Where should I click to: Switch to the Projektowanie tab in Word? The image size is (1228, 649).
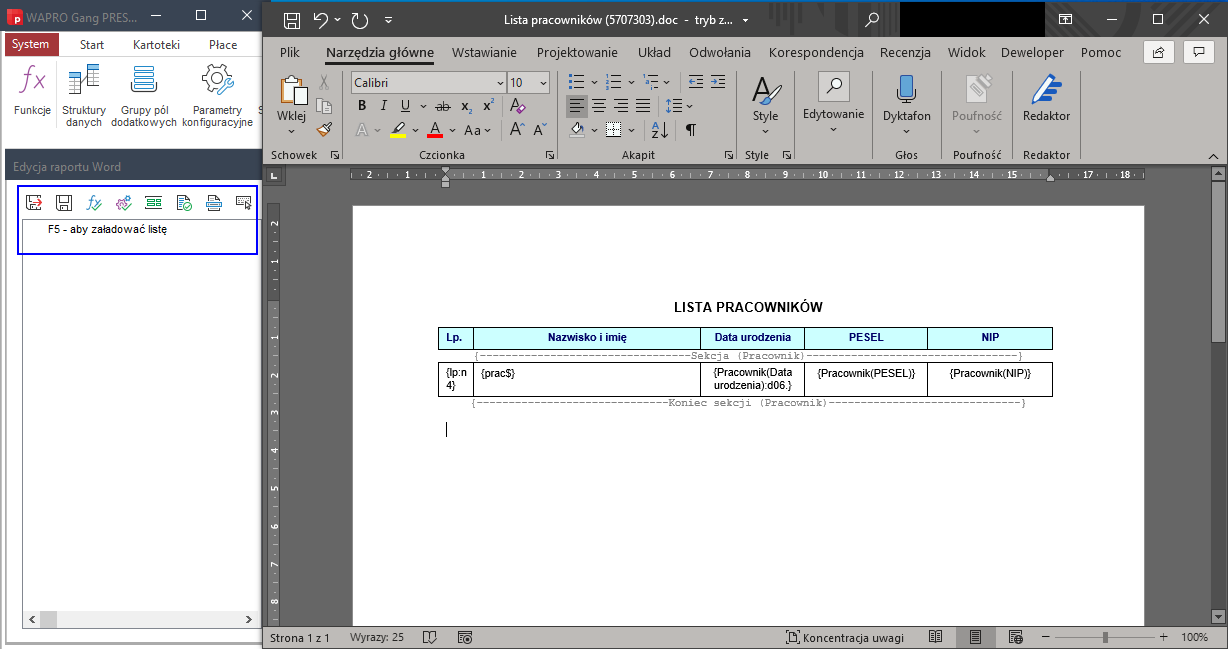[577, 52]
